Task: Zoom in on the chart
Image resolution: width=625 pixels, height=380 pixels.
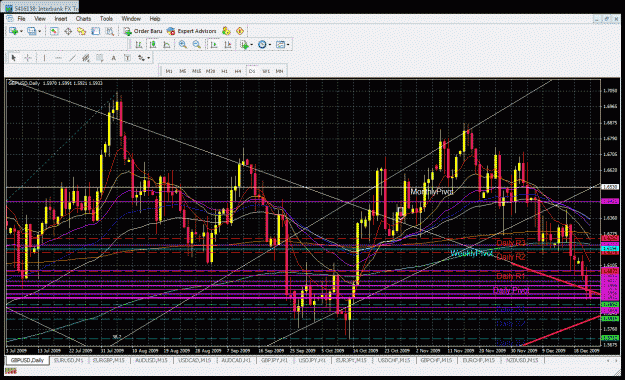Action: click(x=183, y=45)
